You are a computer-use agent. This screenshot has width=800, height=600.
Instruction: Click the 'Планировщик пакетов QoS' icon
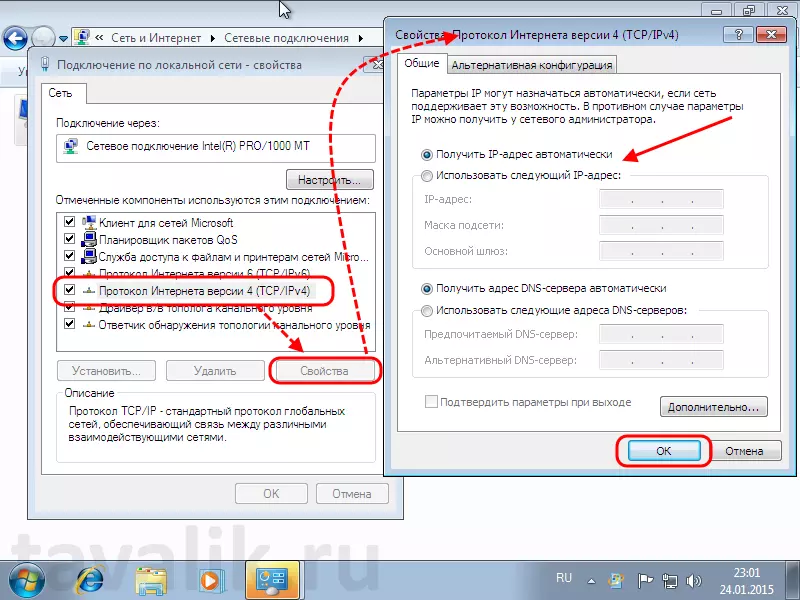coord(89,239)
